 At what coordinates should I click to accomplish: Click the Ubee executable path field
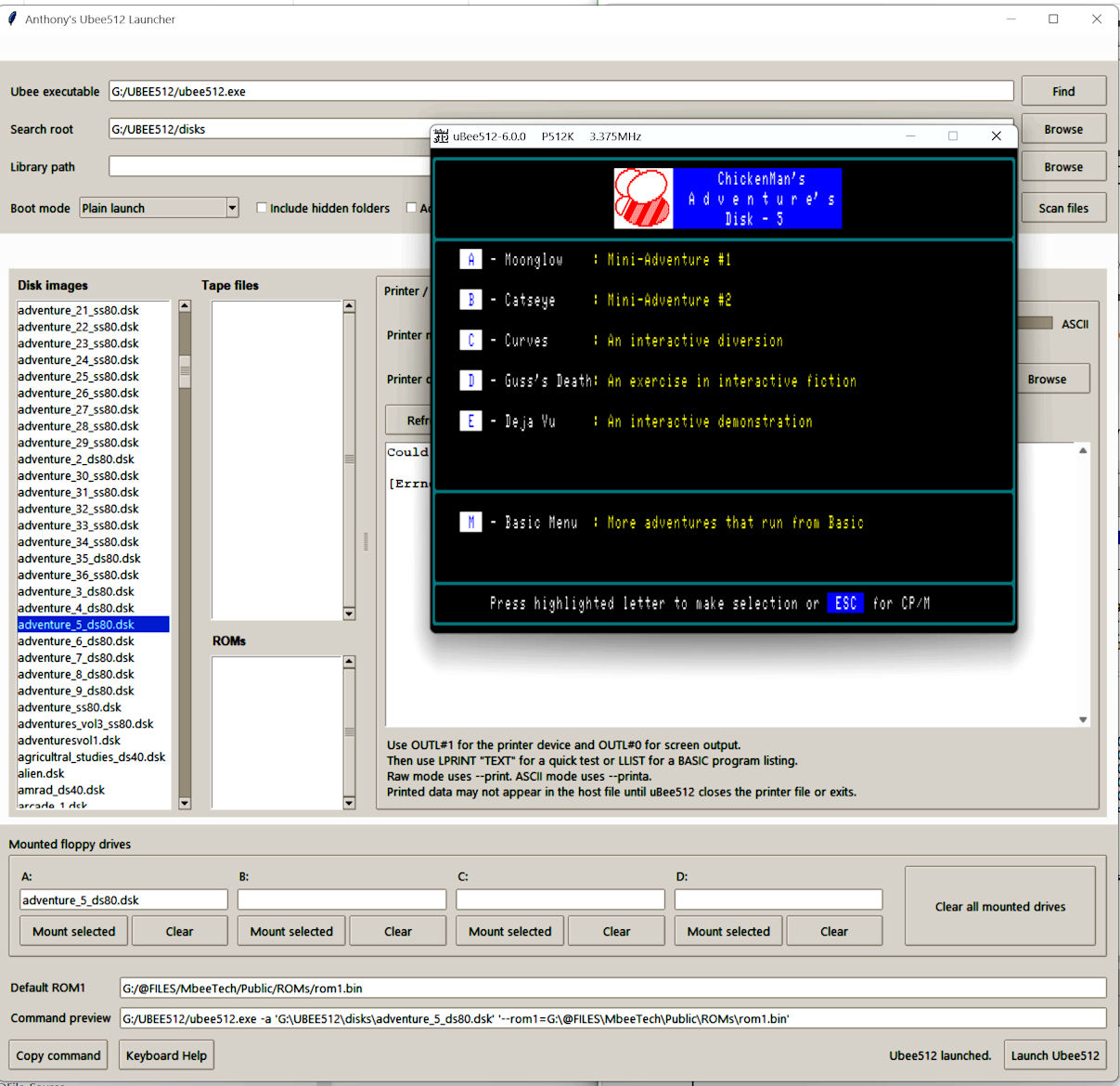click(560, 91)
